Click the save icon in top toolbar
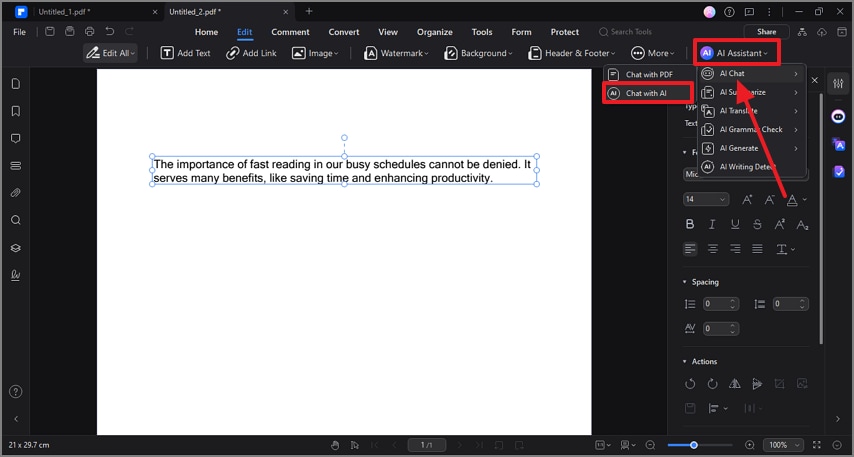 point(50,32)
